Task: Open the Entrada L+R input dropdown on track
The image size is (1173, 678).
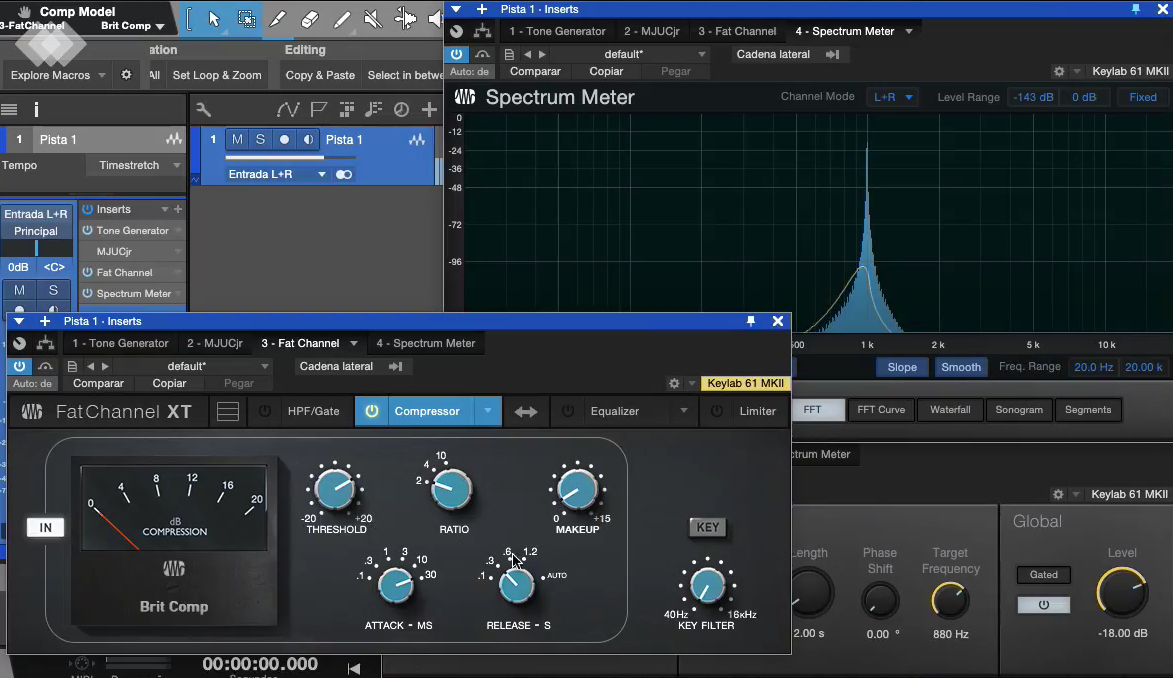Action: [x=278, y=174]
